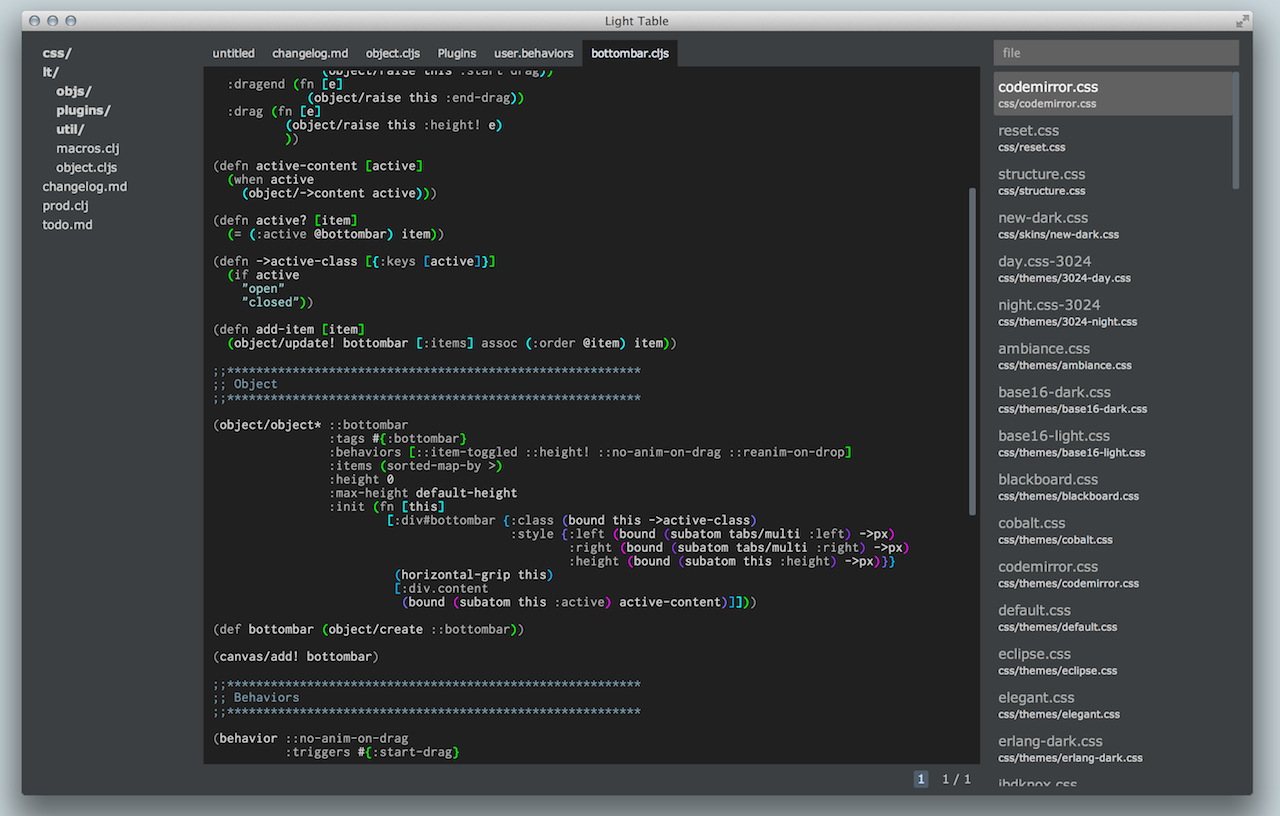This screenshot has height=816, width=1280.
Task: Open todo.md from the workspace
Action: [67, 224]
